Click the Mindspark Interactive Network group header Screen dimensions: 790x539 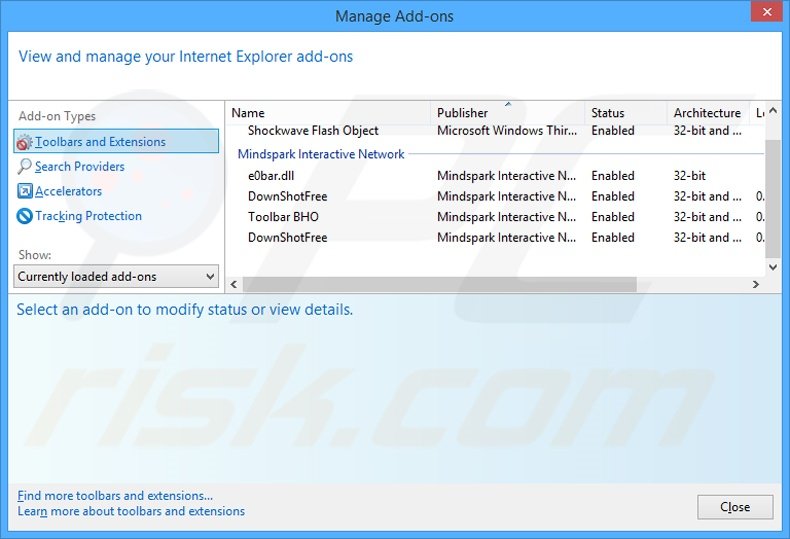click(321, 154)
